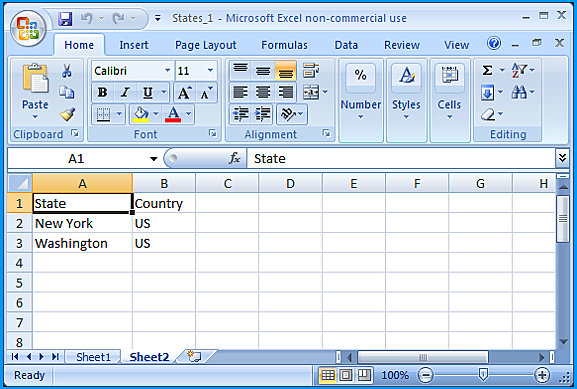Open the Alignment dialog launcher

[326, 133]
